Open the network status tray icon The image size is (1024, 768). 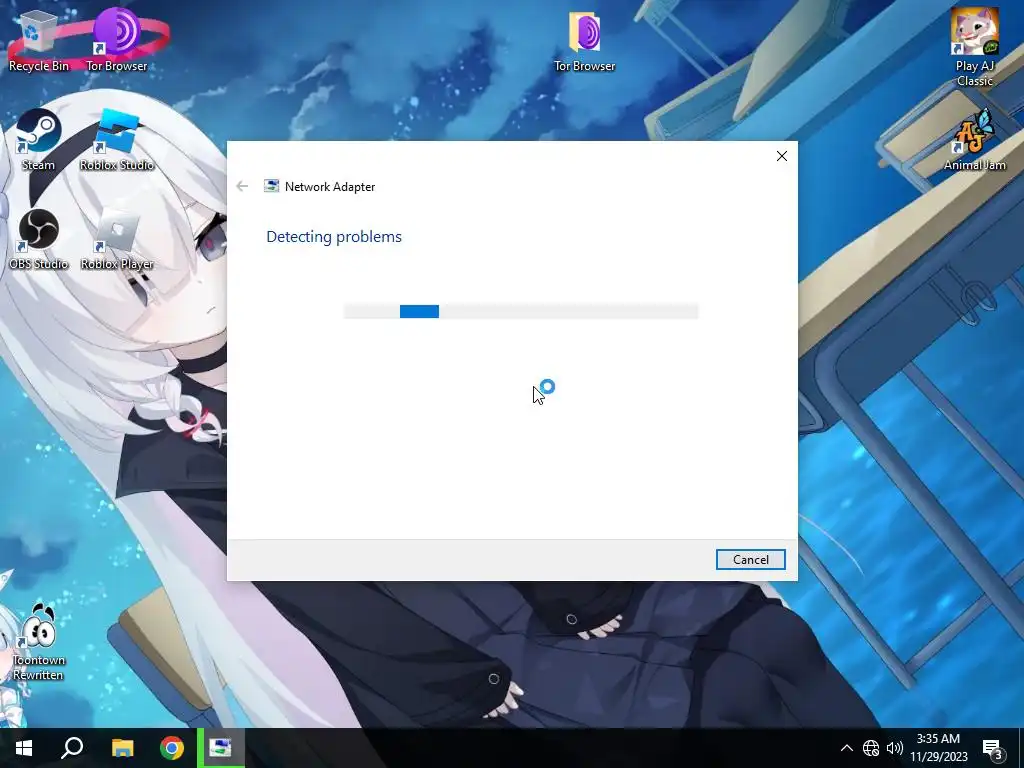[871, 748]
